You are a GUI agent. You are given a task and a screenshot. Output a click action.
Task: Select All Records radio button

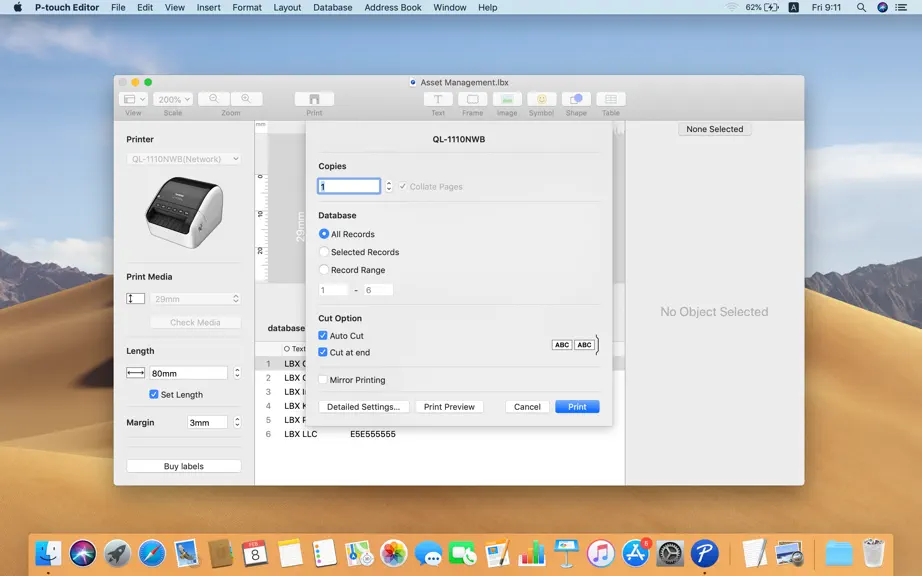pos(323,233)
